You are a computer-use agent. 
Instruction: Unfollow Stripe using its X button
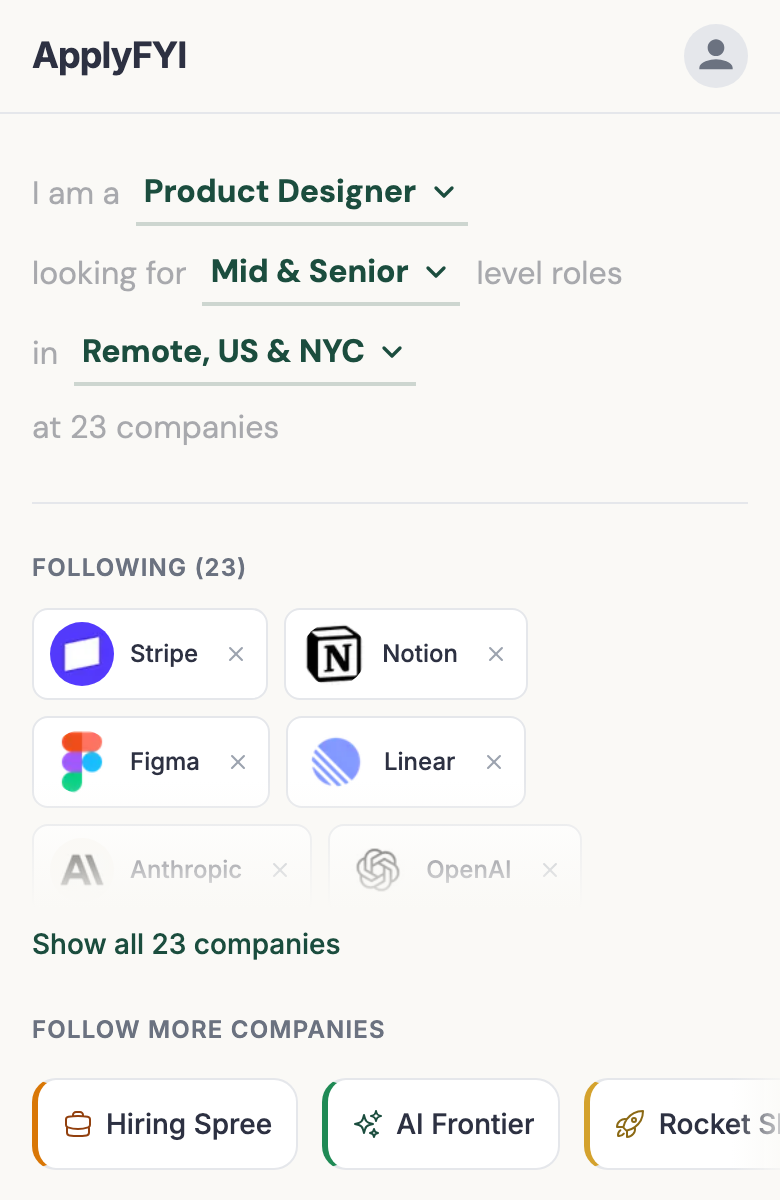click(236, 654)
